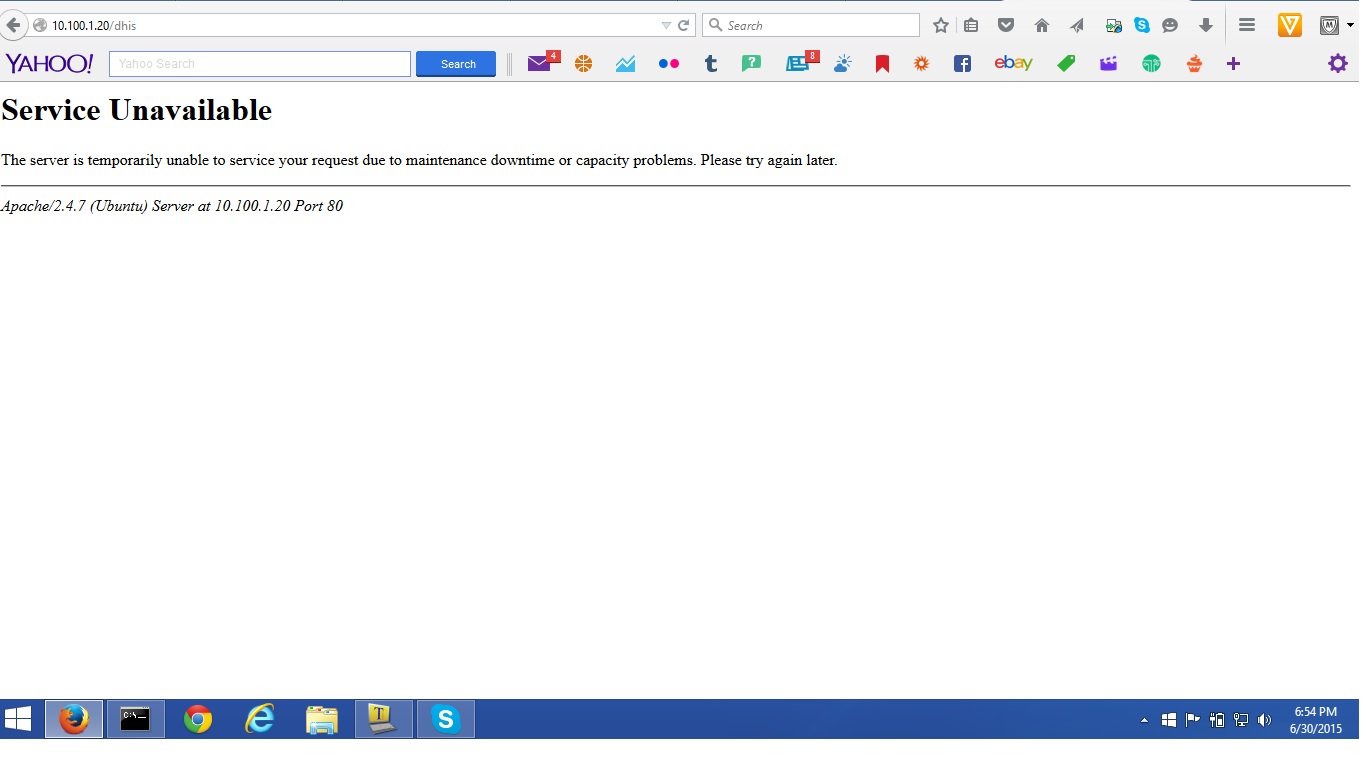1366x768 pixels.
Task: Add a button with the plus icon
Action: click(1233, 64)
